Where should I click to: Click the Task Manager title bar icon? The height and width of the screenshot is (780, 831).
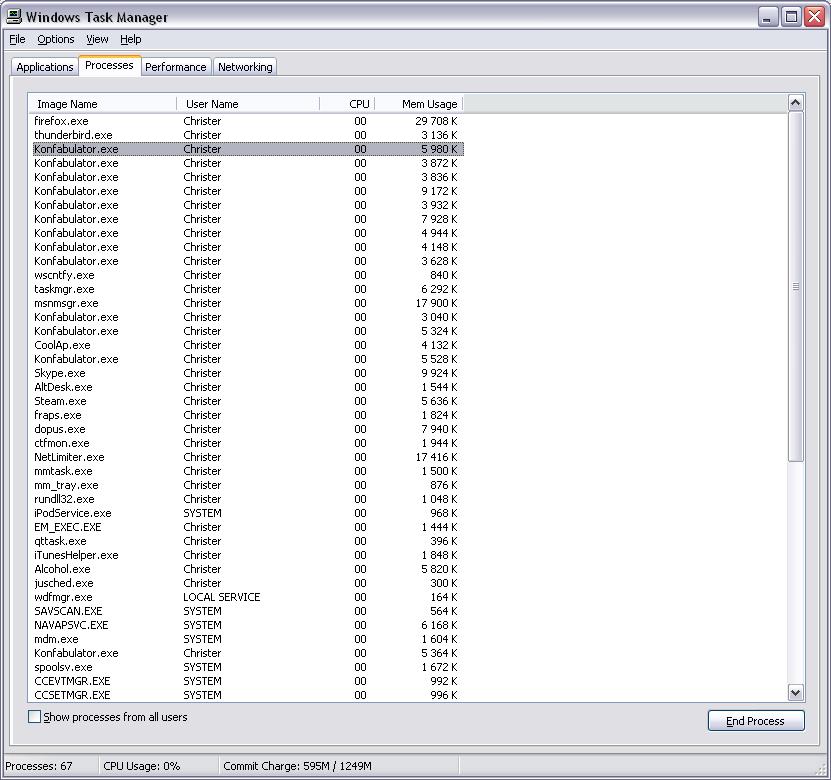click(x=14, y=16)
